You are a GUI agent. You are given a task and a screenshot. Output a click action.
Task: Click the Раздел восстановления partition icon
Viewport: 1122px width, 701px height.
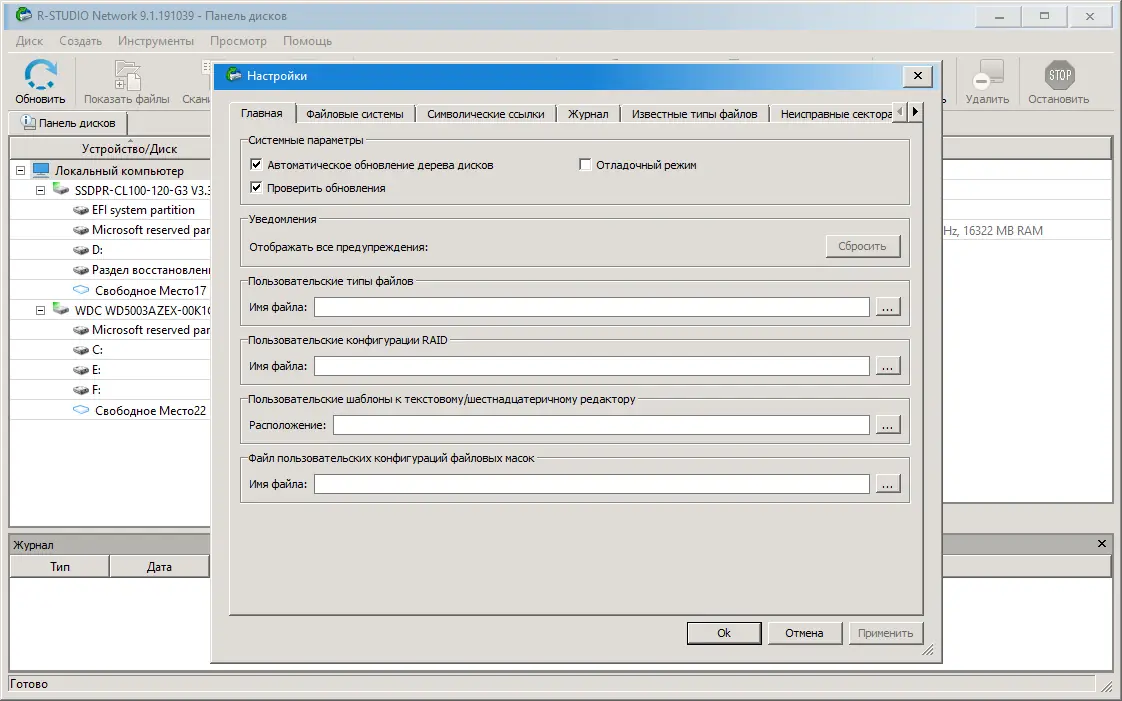(x=81, y=270)
